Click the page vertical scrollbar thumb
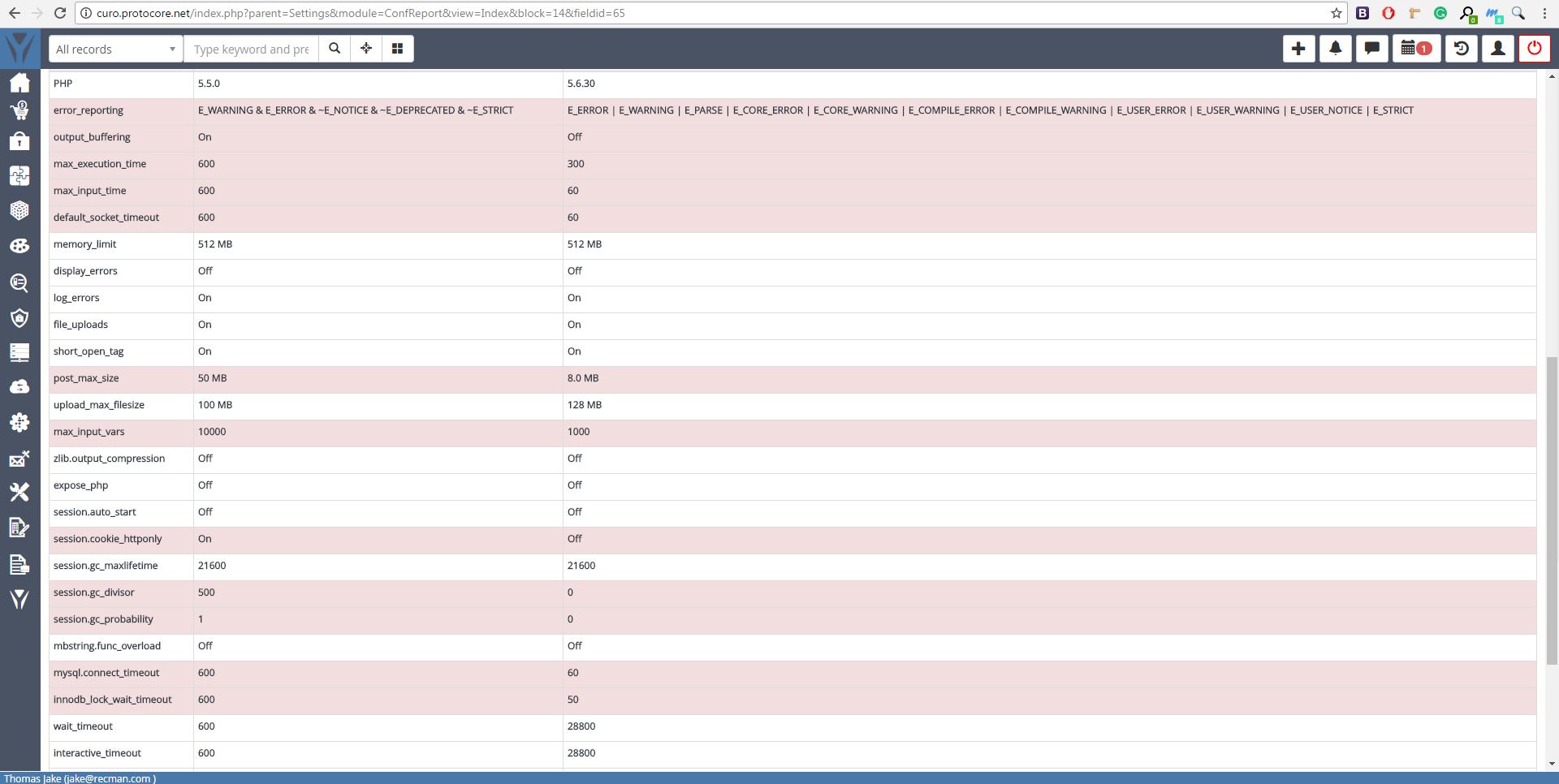Screen dimensions: 1559x784 pyautogui.click(x=1552, y=510)
